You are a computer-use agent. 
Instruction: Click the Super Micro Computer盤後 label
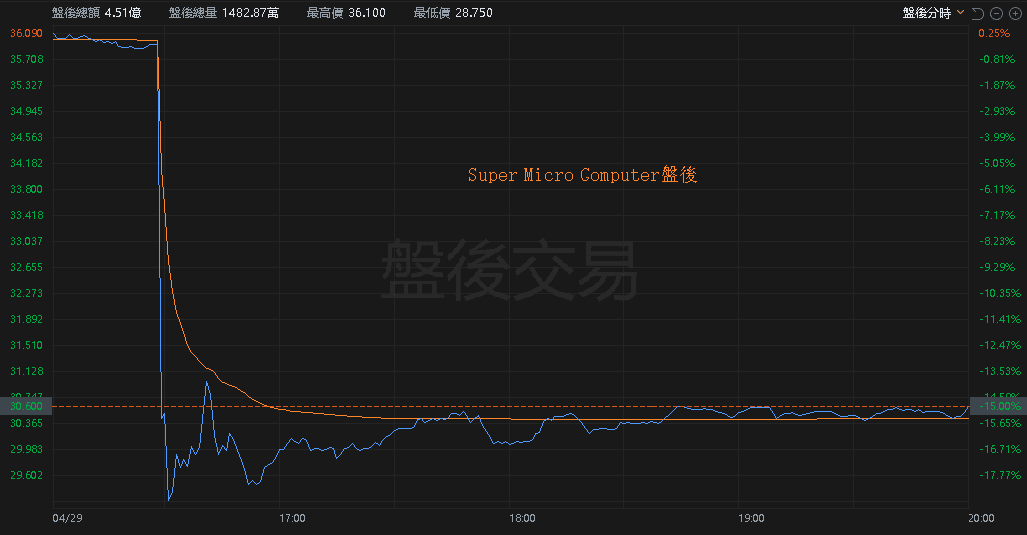[582, 175]
